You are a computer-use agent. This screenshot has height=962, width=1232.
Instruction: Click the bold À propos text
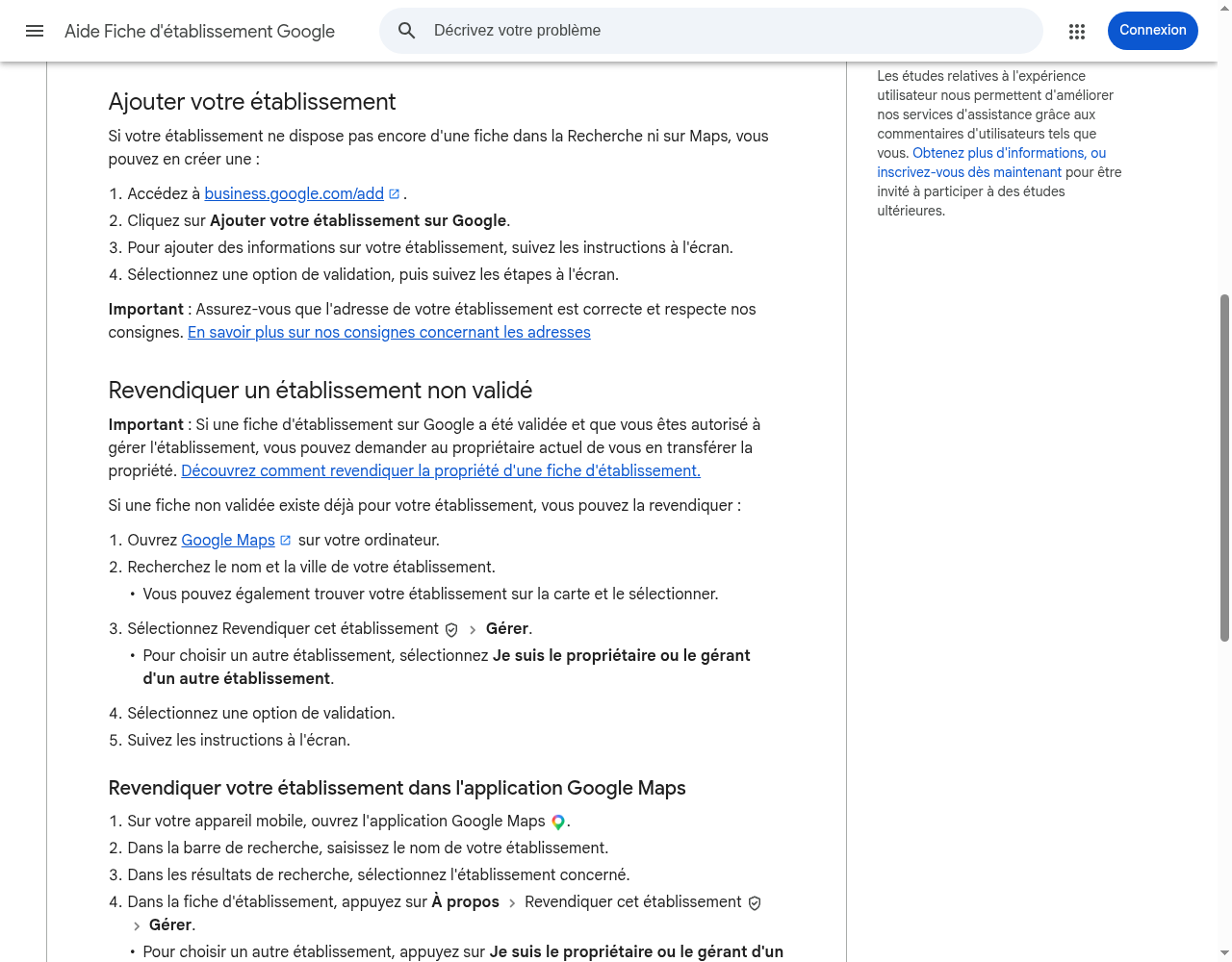466,902
